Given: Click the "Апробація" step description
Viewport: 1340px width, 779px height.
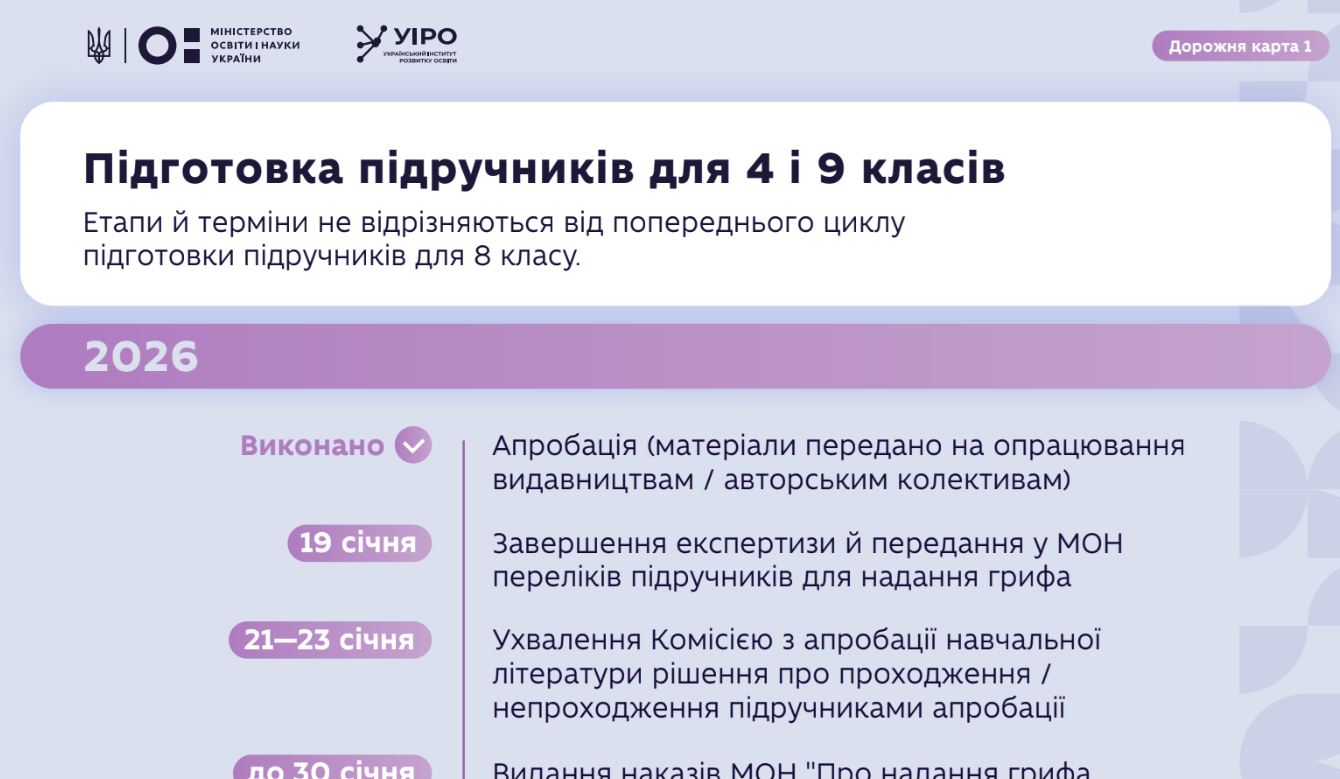Looking at the screenshot, I should [837, 462].
